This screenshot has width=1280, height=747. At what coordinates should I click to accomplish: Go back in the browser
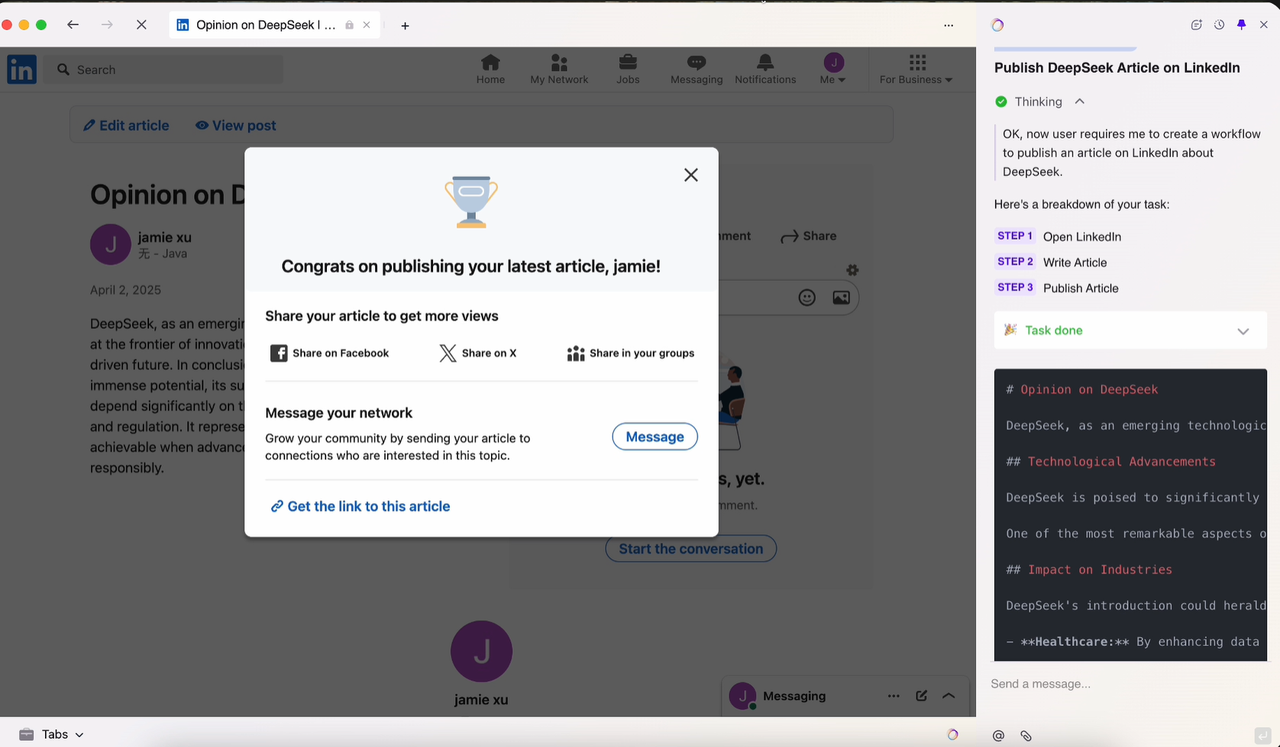pos(73,25)
